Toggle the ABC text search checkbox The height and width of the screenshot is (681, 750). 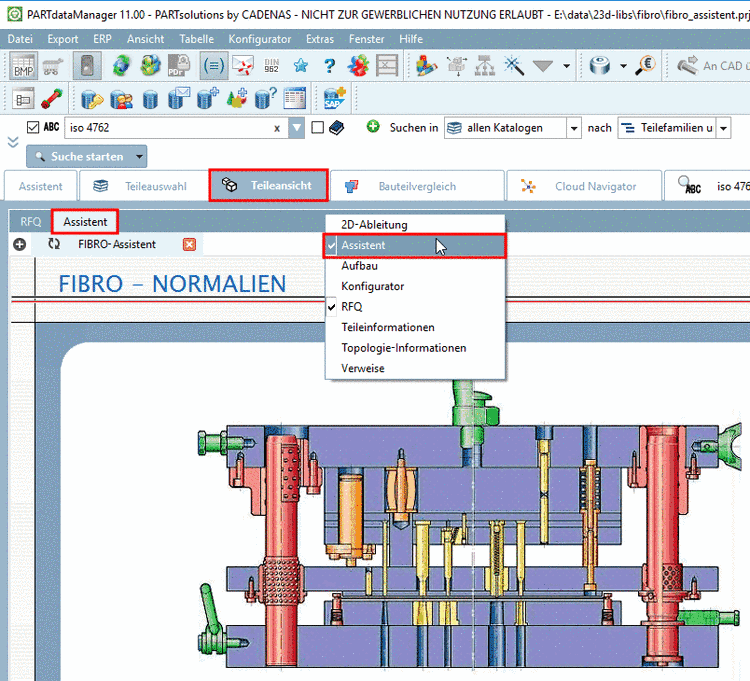point(33,128)
